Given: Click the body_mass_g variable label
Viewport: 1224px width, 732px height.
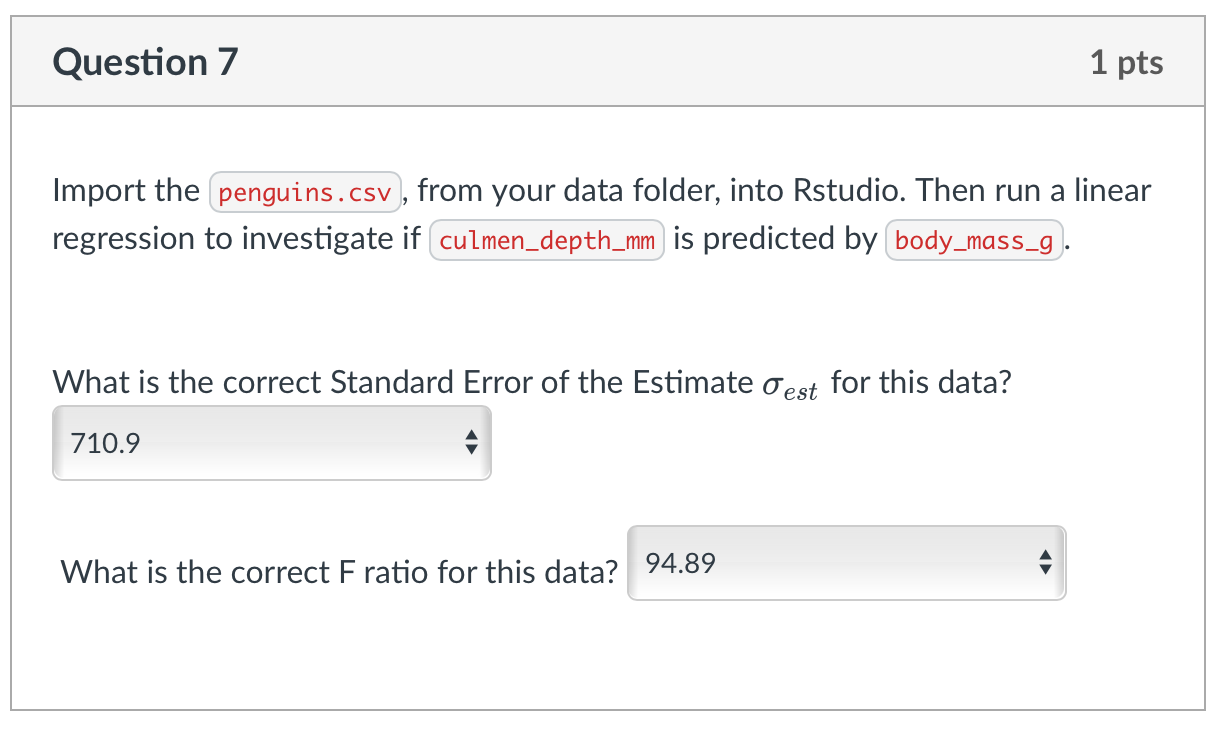Looking at the screenshot, I should tap(973, 240).
